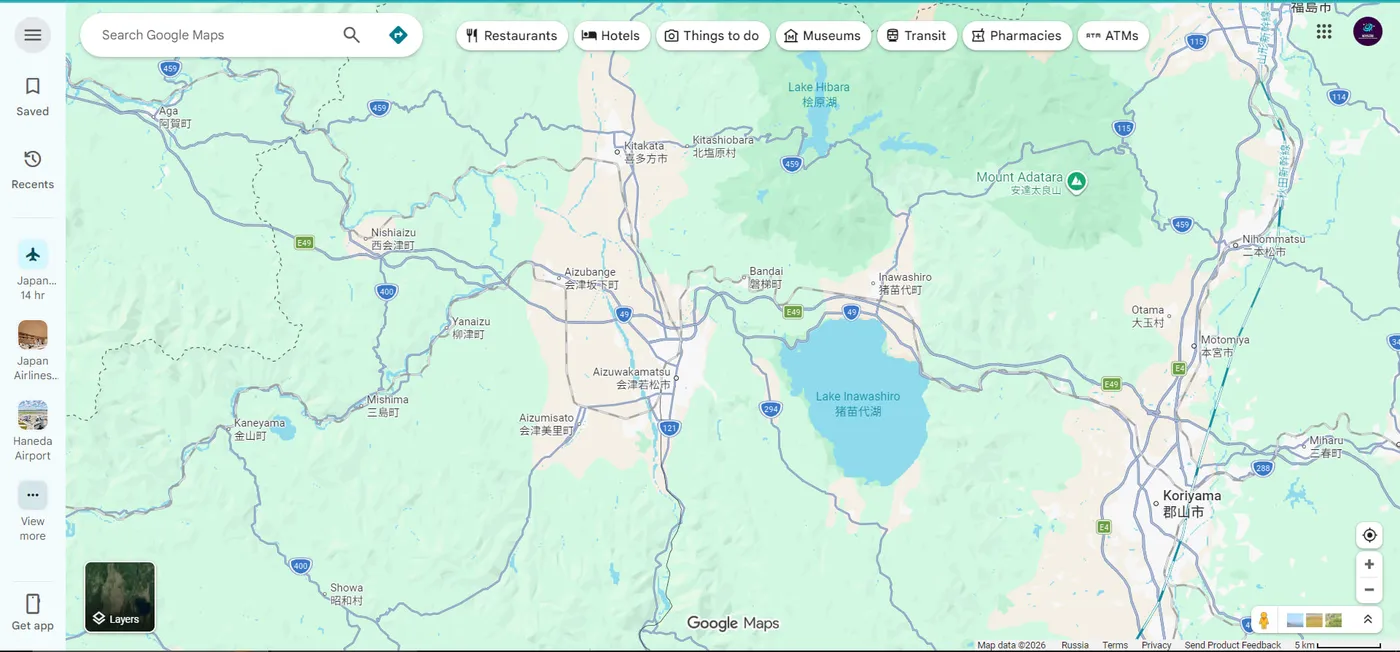Open the hamburger main menu

(33, 35)
